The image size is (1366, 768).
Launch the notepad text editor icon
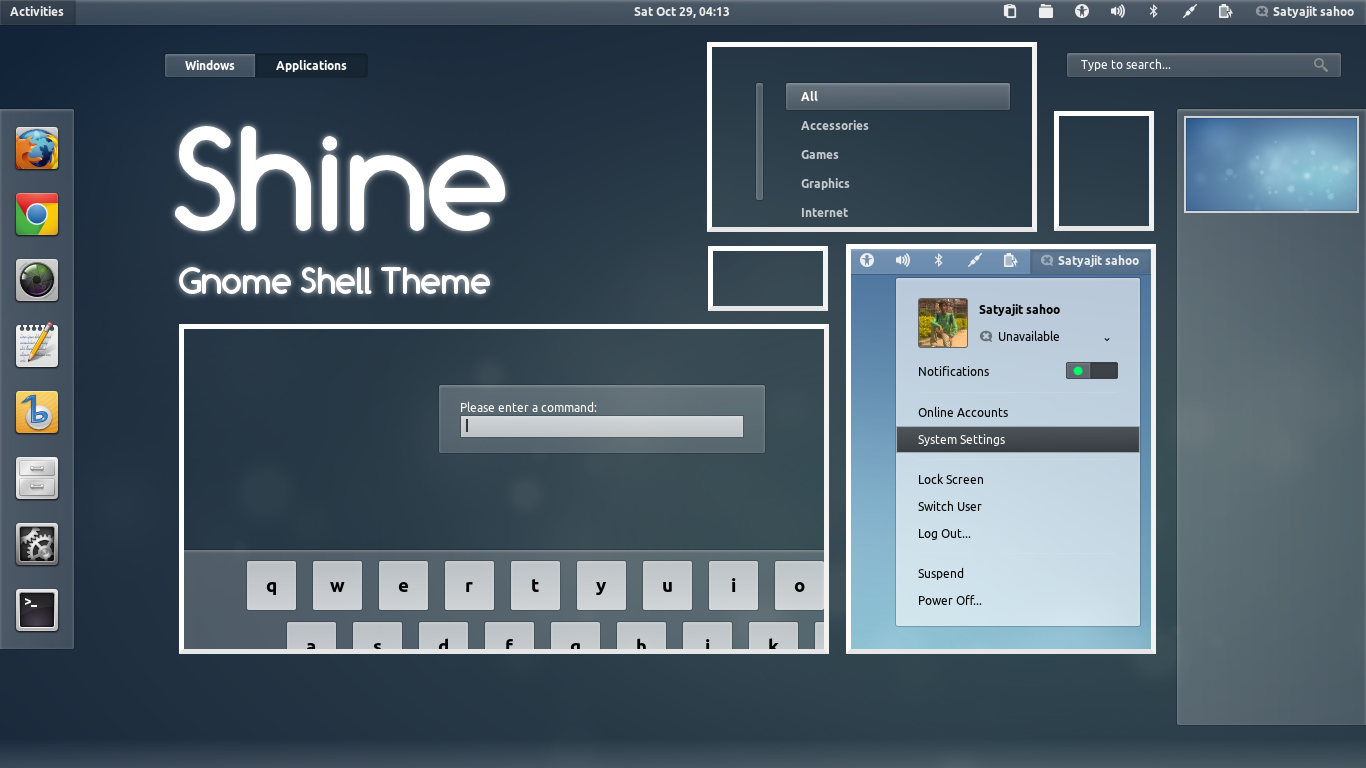[x=37, y=346]
